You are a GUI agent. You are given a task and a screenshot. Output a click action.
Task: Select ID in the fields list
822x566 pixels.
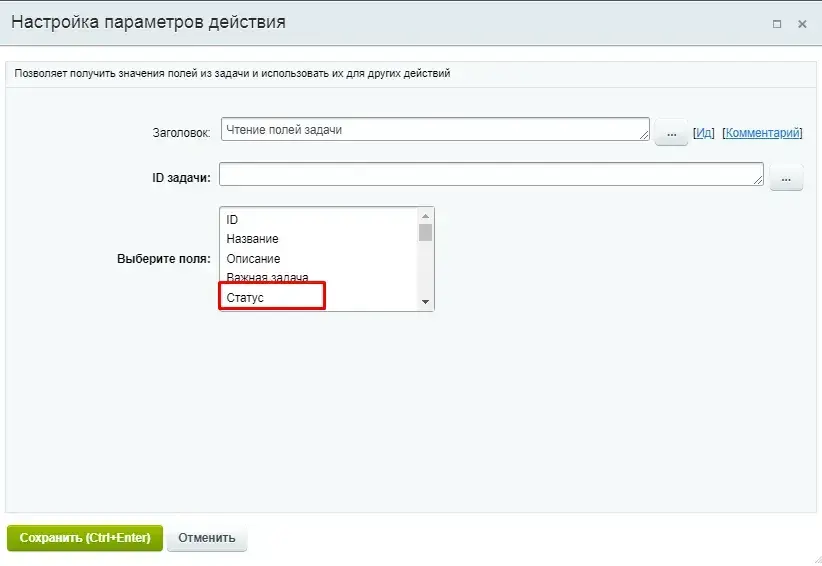[319, 220]
